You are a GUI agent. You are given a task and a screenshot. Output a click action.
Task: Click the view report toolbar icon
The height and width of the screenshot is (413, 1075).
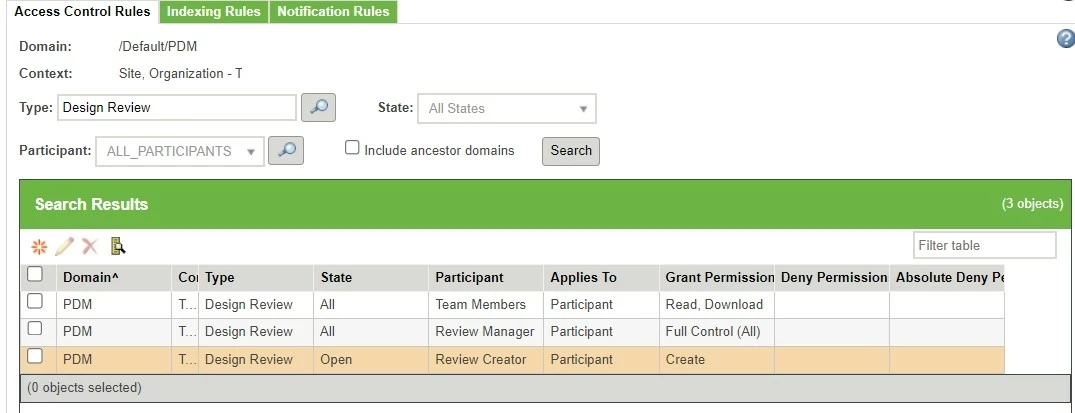click(118, 246)
